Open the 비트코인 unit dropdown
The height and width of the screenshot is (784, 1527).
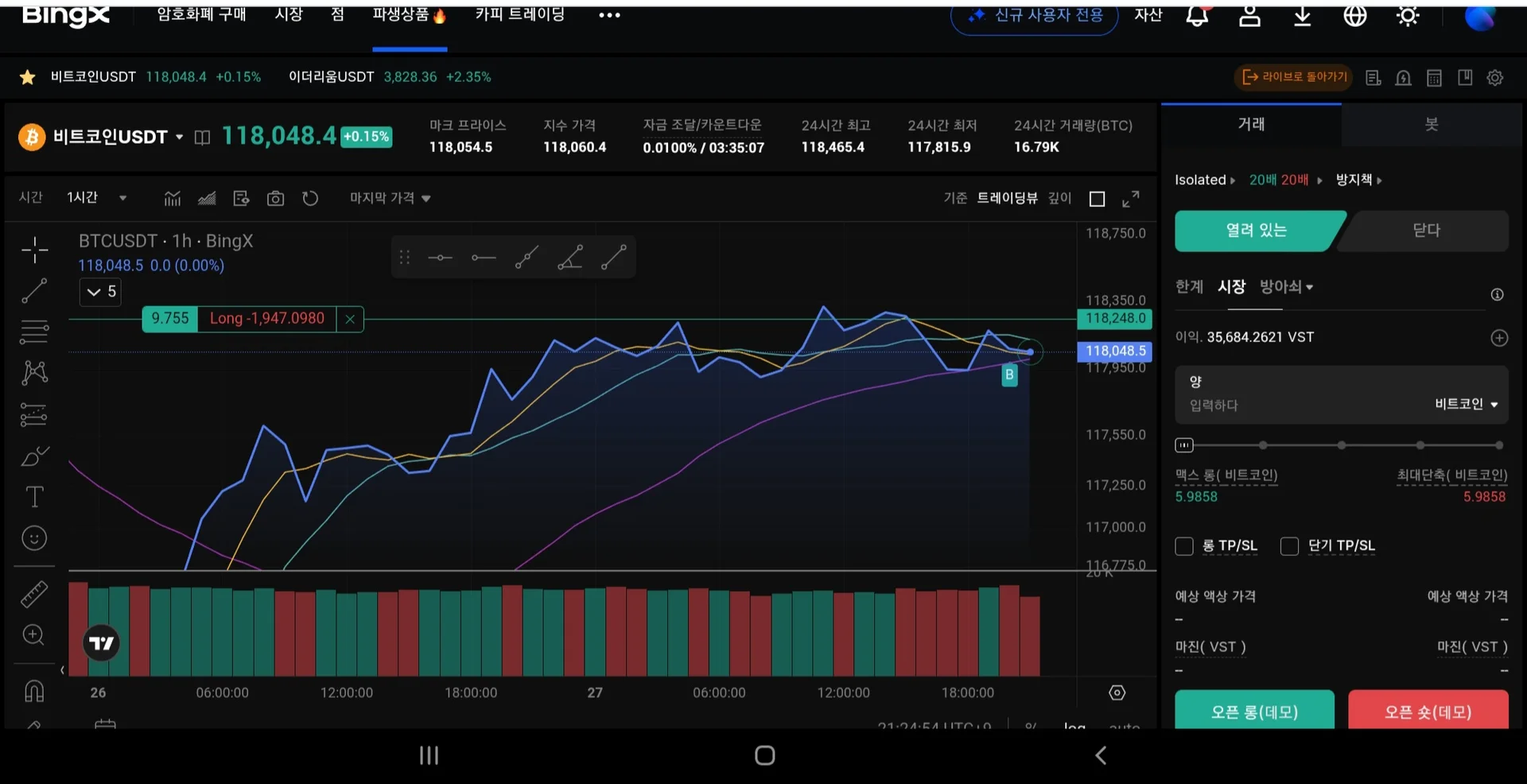coord(1466,404)
